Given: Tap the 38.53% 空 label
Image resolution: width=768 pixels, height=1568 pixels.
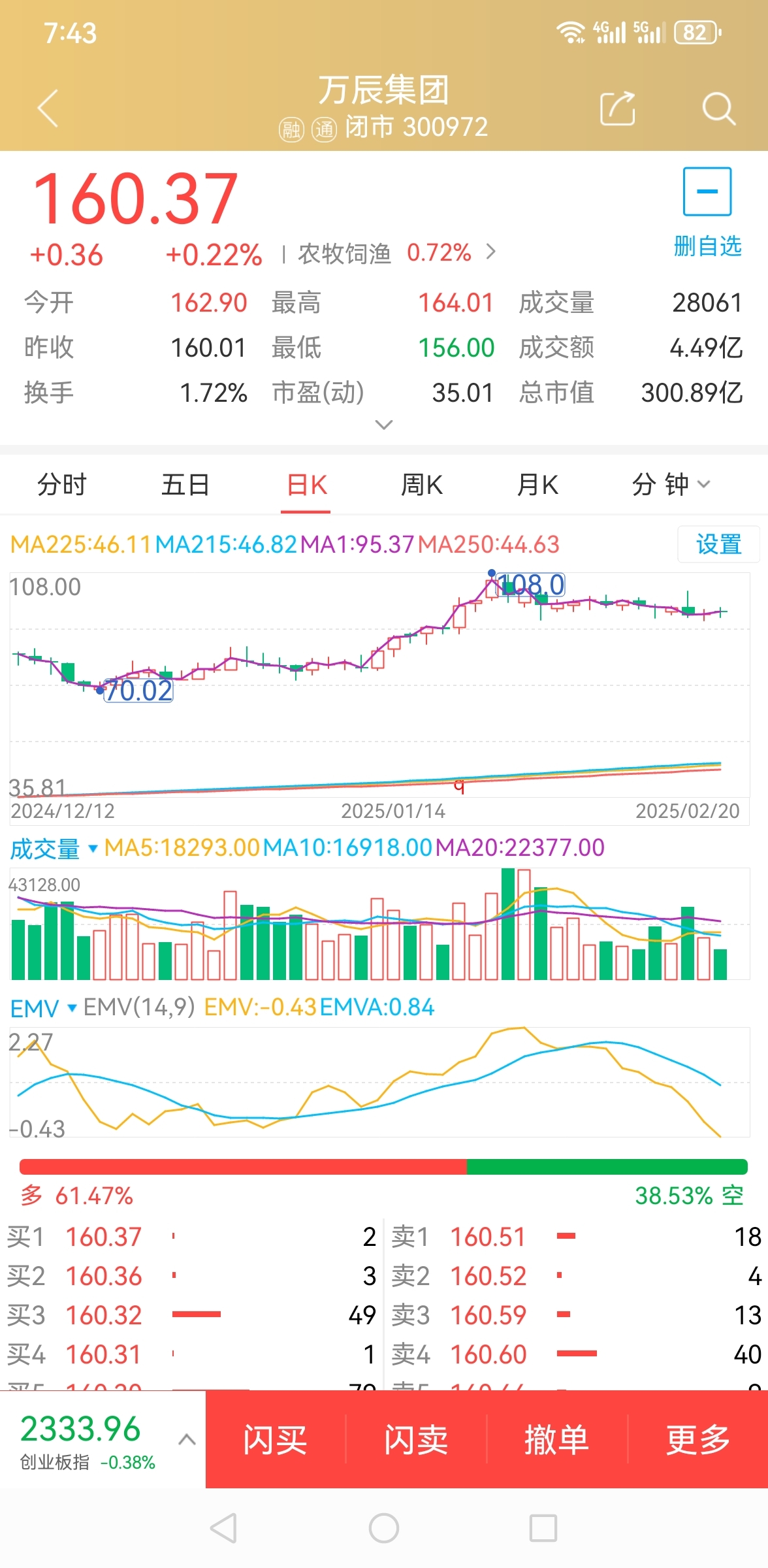Looking at the screenshot, I should (689, 1196).
